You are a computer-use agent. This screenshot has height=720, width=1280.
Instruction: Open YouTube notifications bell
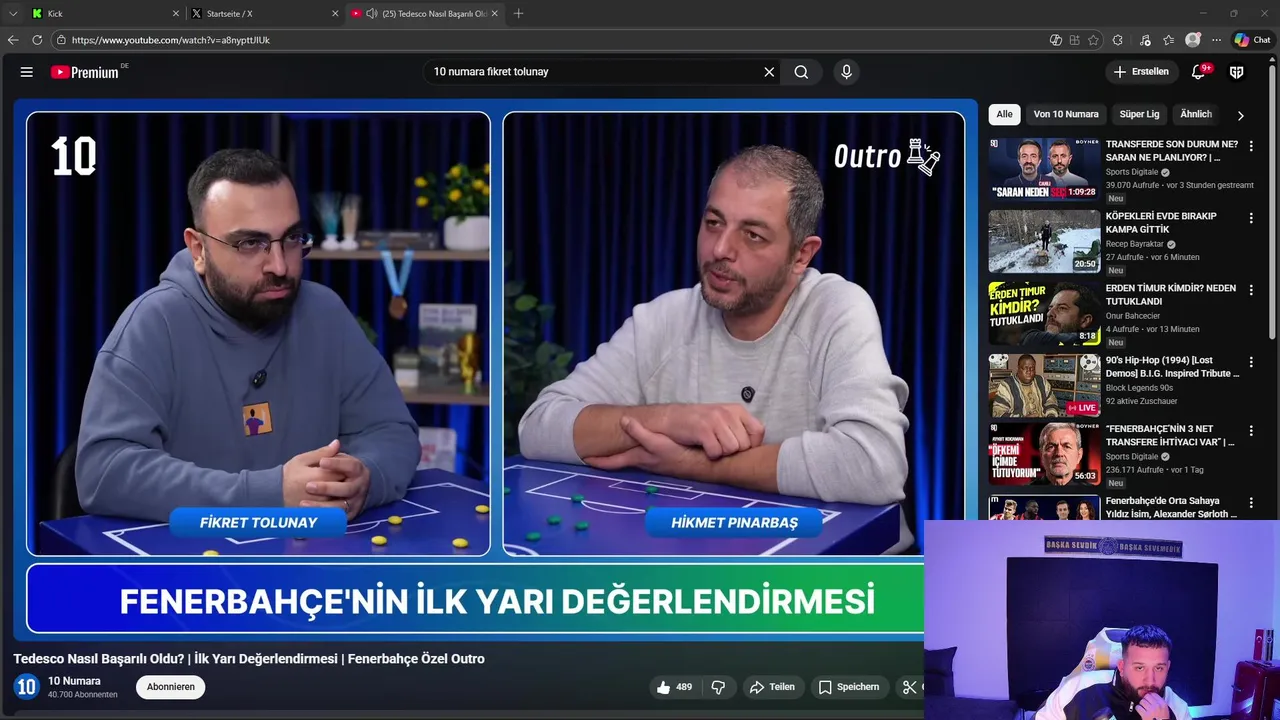1199,72
